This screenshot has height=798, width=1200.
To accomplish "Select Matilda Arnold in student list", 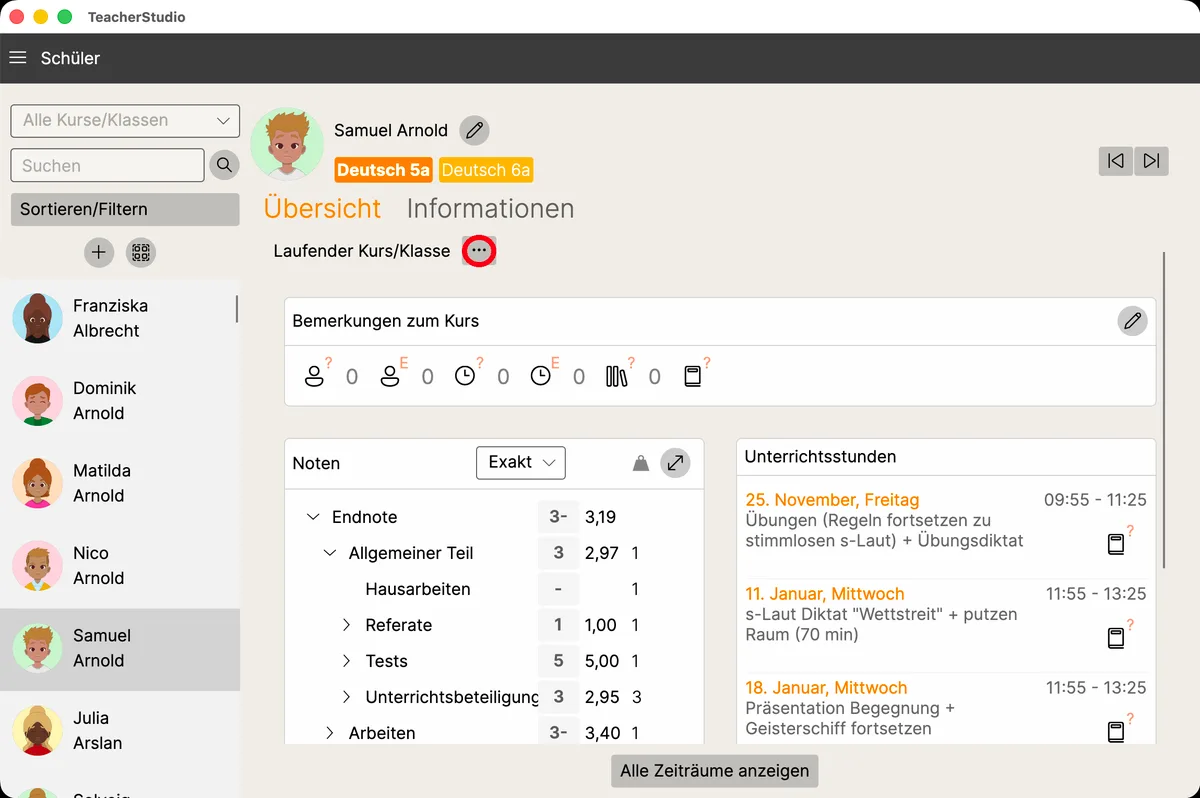I will (120, 483).
